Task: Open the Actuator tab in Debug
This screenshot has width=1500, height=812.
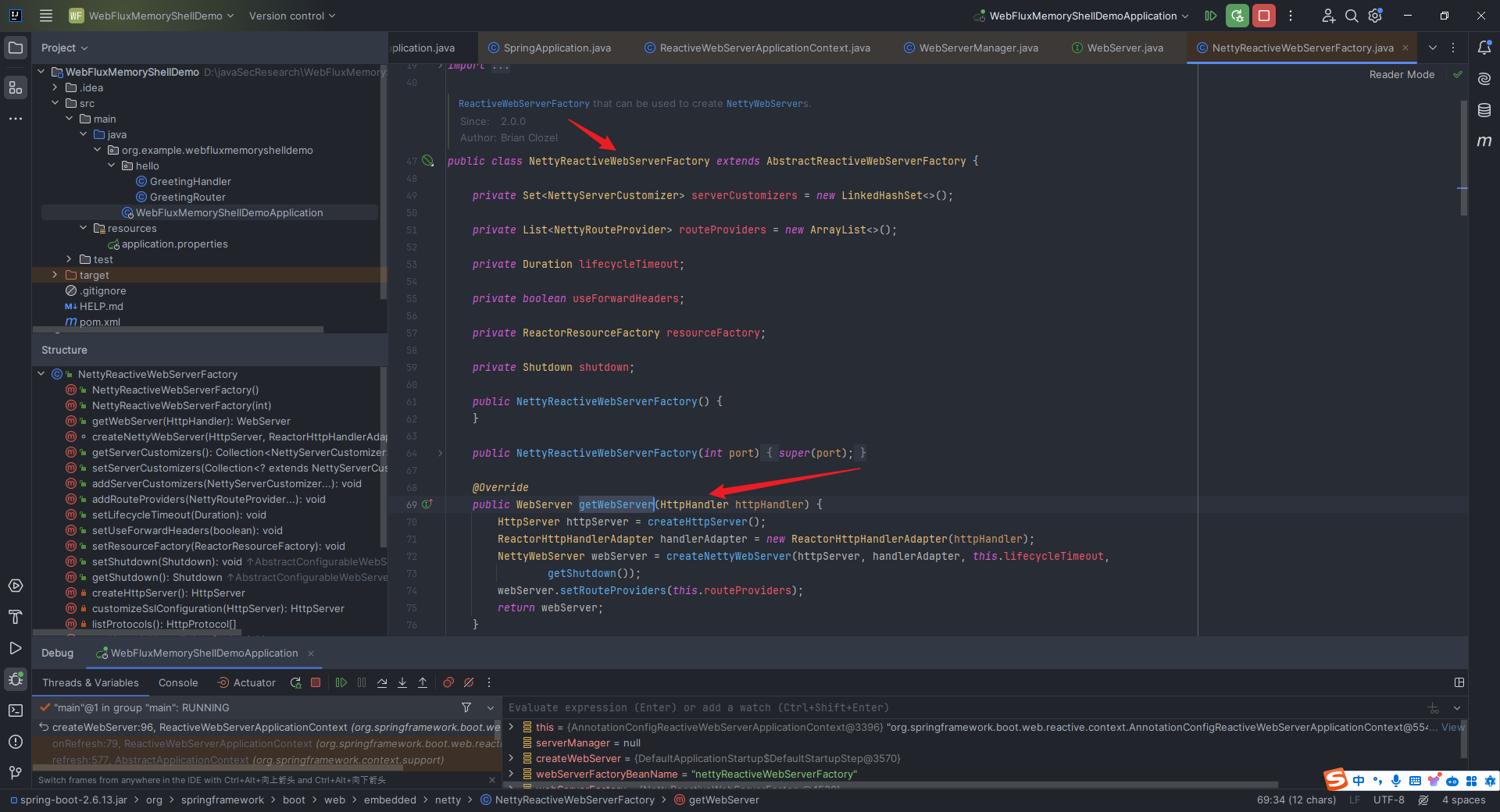Action: pos(246,682)
